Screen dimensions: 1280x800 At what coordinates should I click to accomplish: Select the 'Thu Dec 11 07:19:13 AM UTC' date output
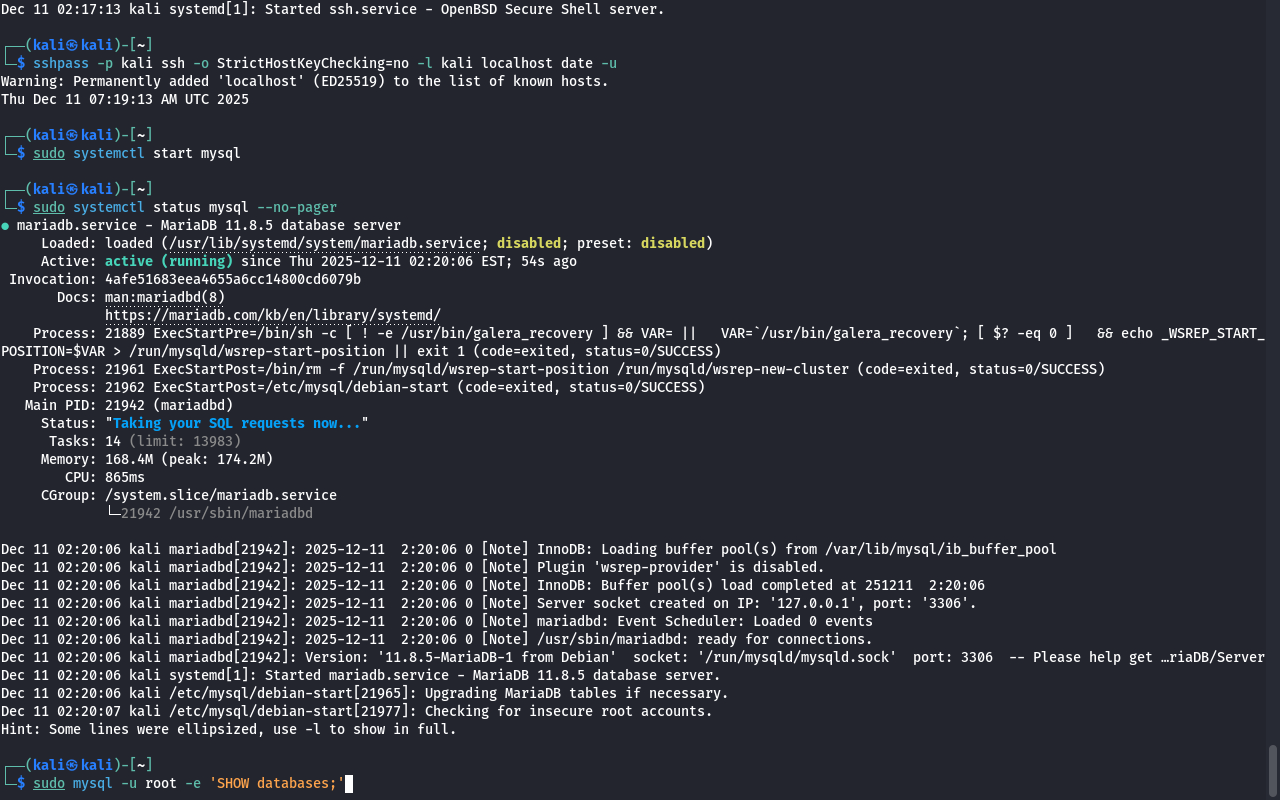tap(124, 99)
